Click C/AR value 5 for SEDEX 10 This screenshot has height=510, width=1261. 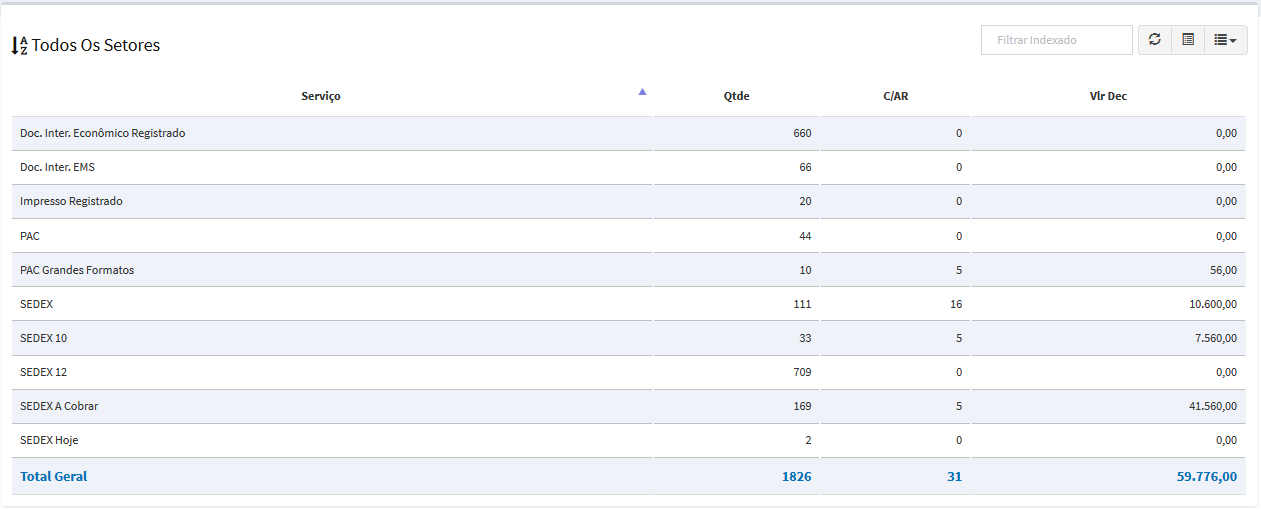click(959, 338)
